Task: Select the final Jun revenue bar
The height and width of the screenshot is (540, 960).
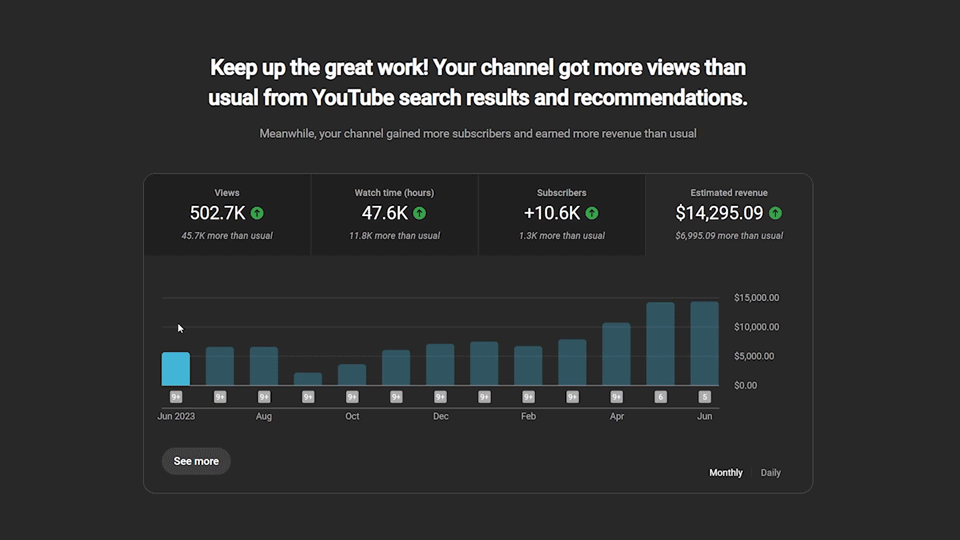Action: tap(705, 343)
